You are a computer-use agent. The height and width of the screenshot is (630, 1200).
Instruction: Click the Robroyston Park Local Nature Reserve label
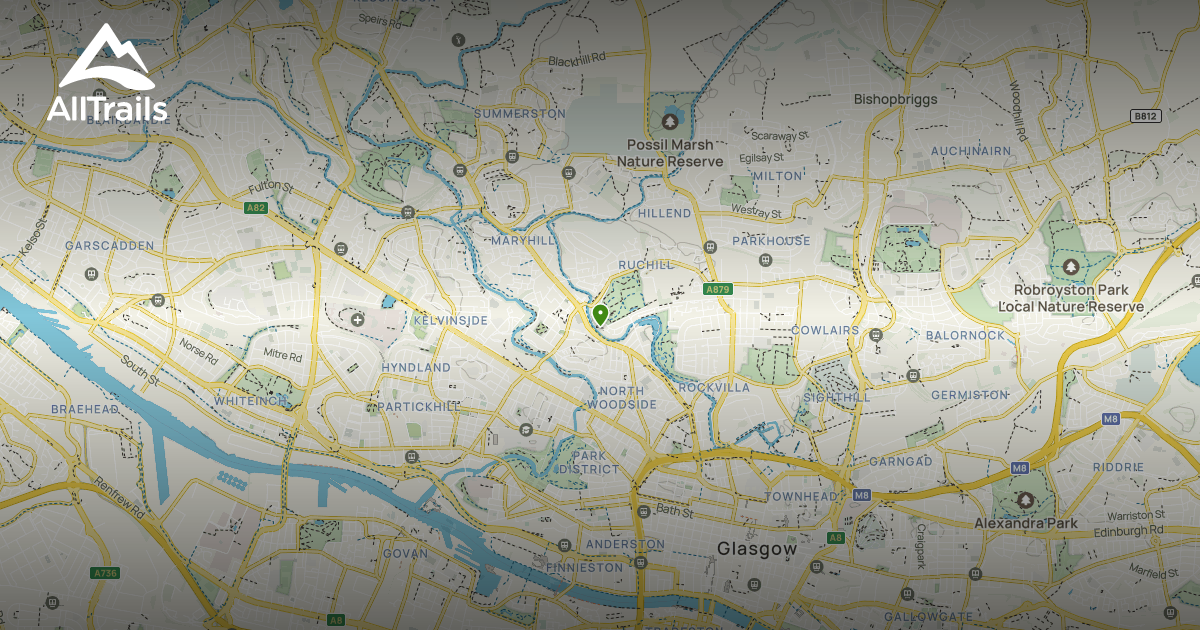pyautogui.click(x=1078, y=298)
